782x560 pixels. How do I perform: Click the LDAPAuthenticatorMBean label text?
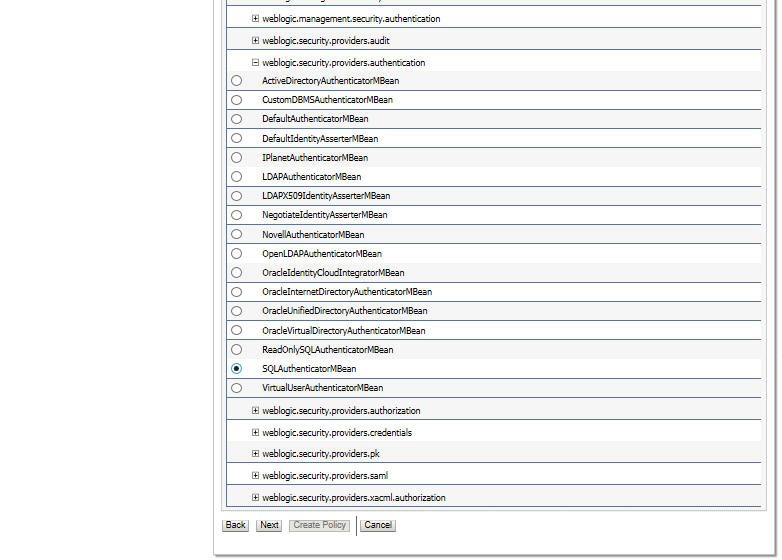[312, 177]
